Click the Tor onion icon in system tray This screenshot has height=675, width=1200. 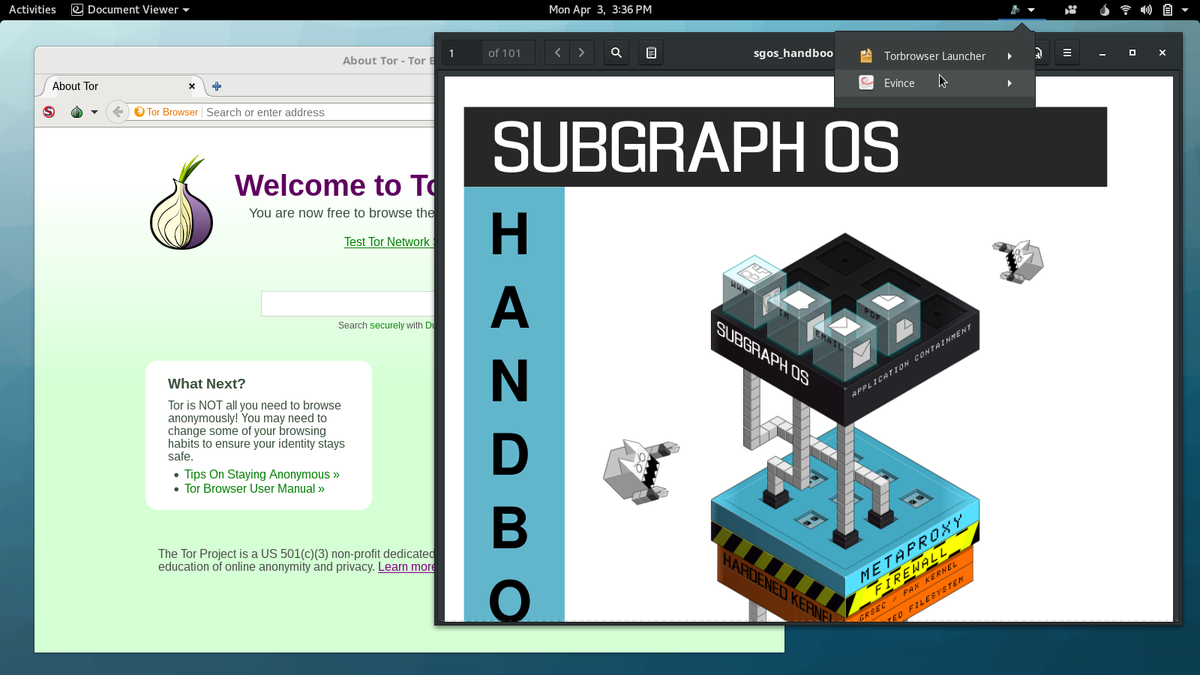point(1104,10)
